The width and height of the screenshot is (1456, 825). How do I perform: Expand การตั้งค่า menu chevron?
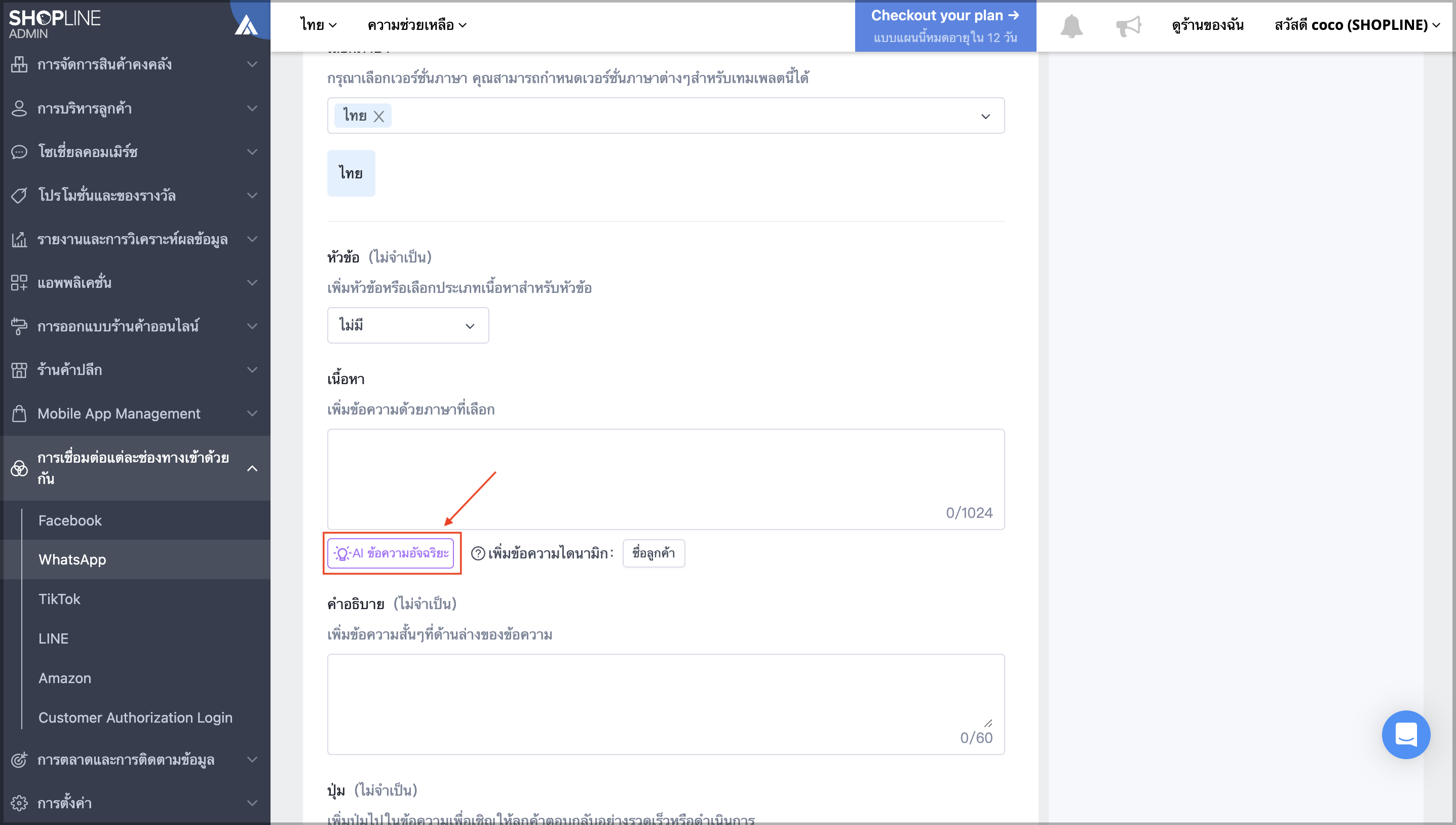pos(253,803)
